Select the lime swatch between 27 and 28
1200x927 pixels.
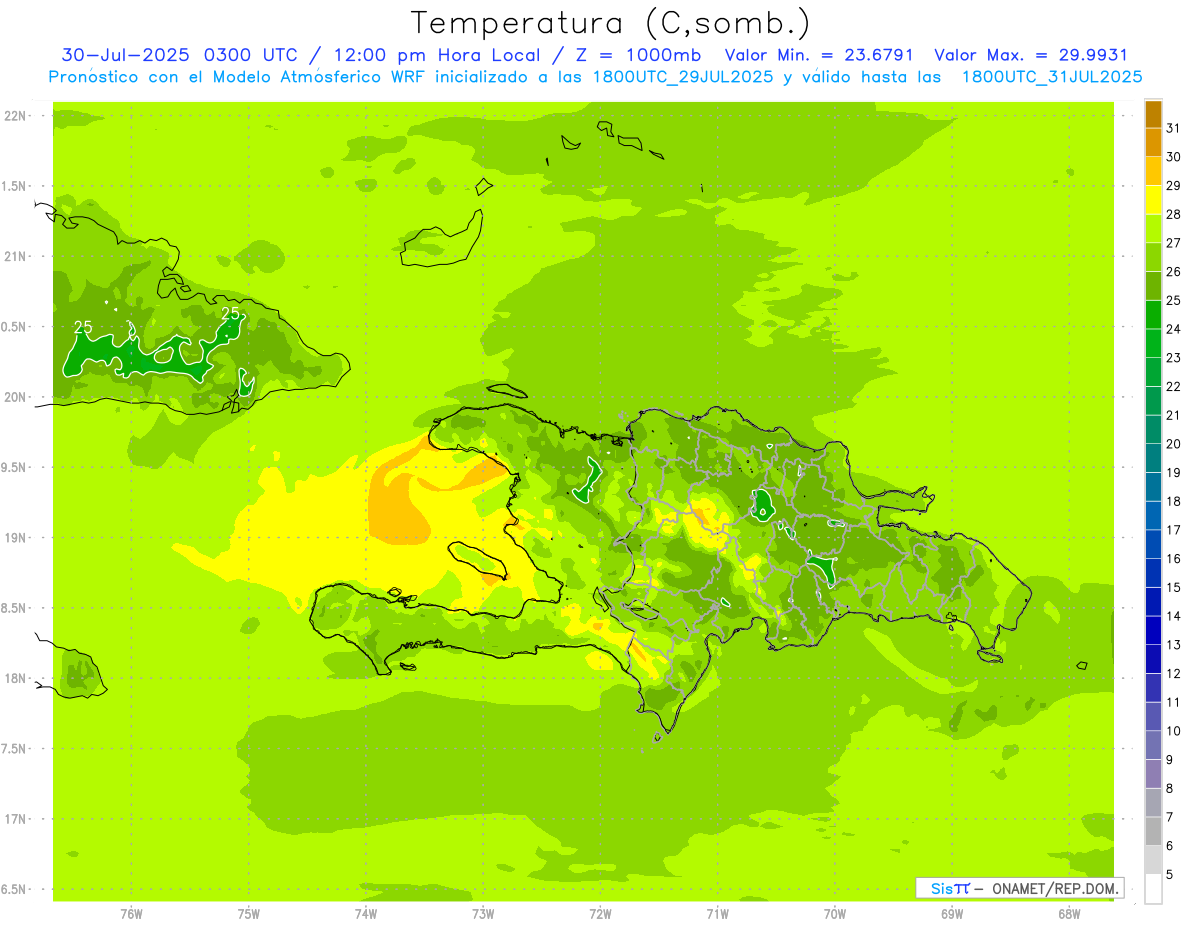coord(1153,229)
